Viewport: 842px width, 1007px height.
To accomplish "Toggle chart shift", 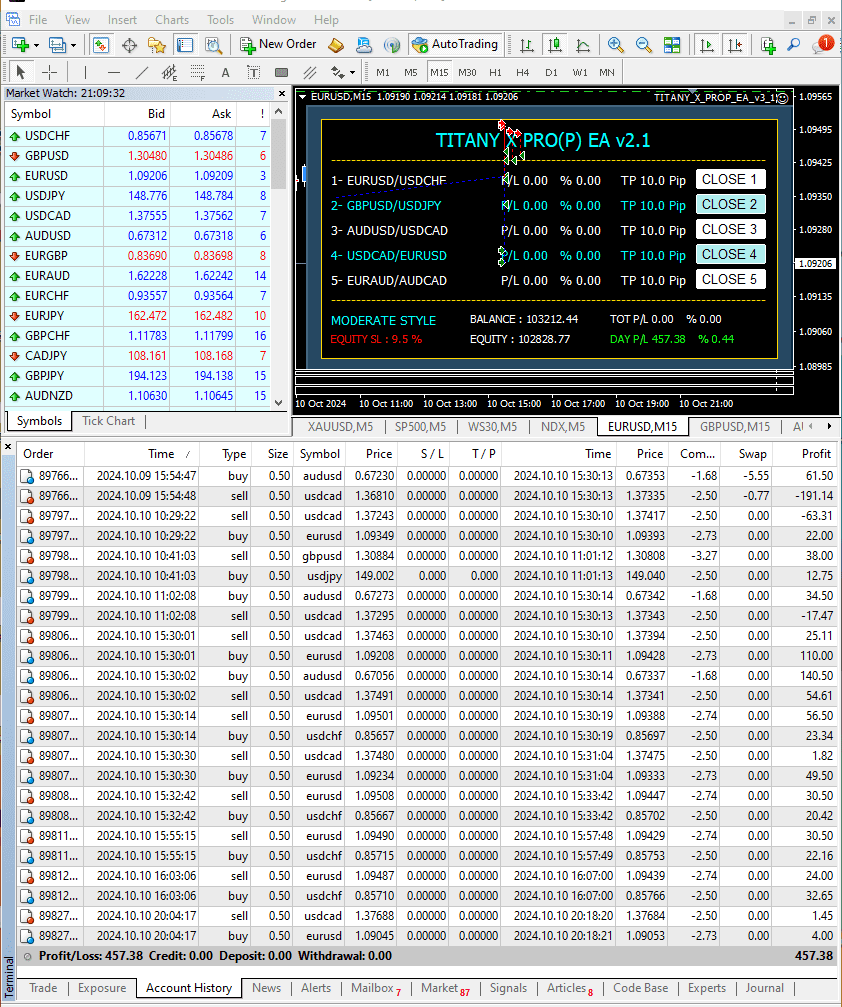I will (735, 45).
